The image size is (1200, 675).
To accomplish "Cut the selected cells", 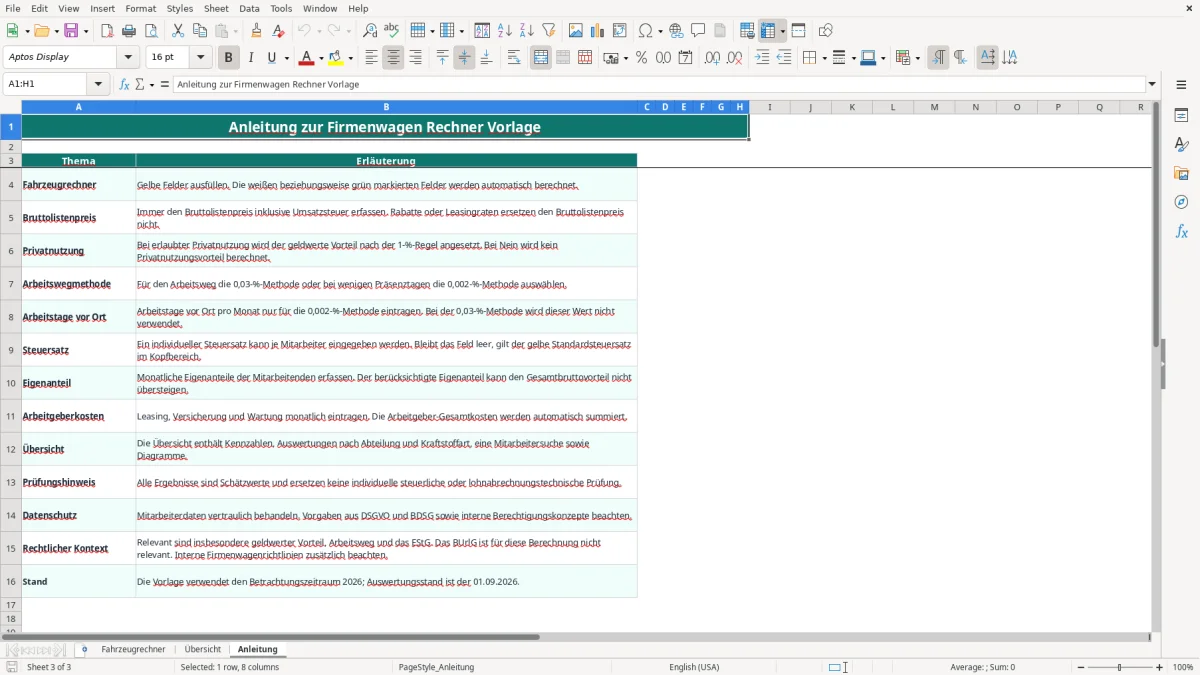I will pos(178,31).
